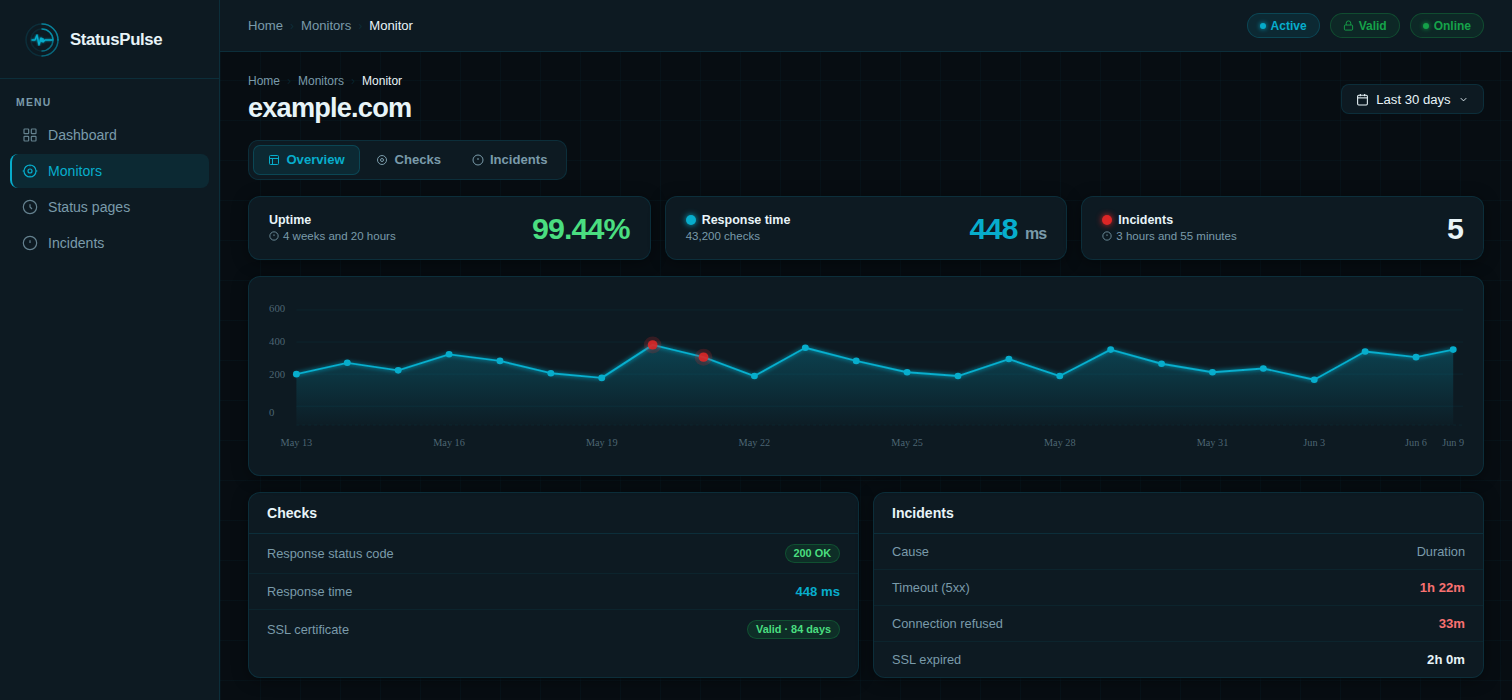Click the Home link in top navigation
This screenshot has height=700, width=1512.
tap(265, 26)
